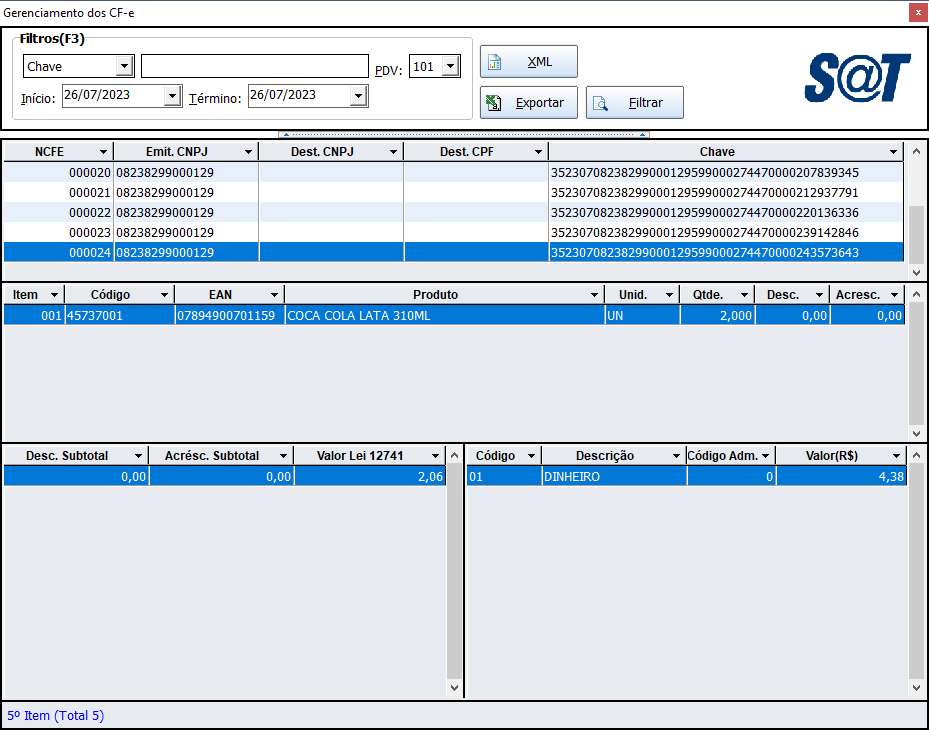Image resolution: width=929 pixels, height=730 pixels.
Task: Open the PDV number dropdown
Action: (450, 67)
